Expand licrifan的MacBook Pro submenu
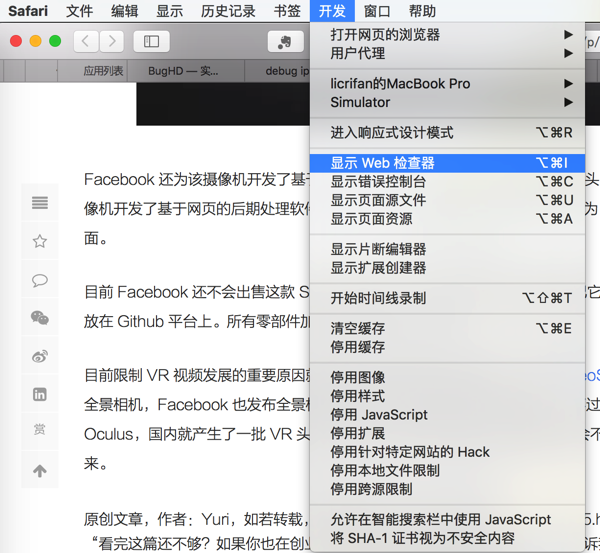This screenshot has height=553, width=600. tap(447, 83)
